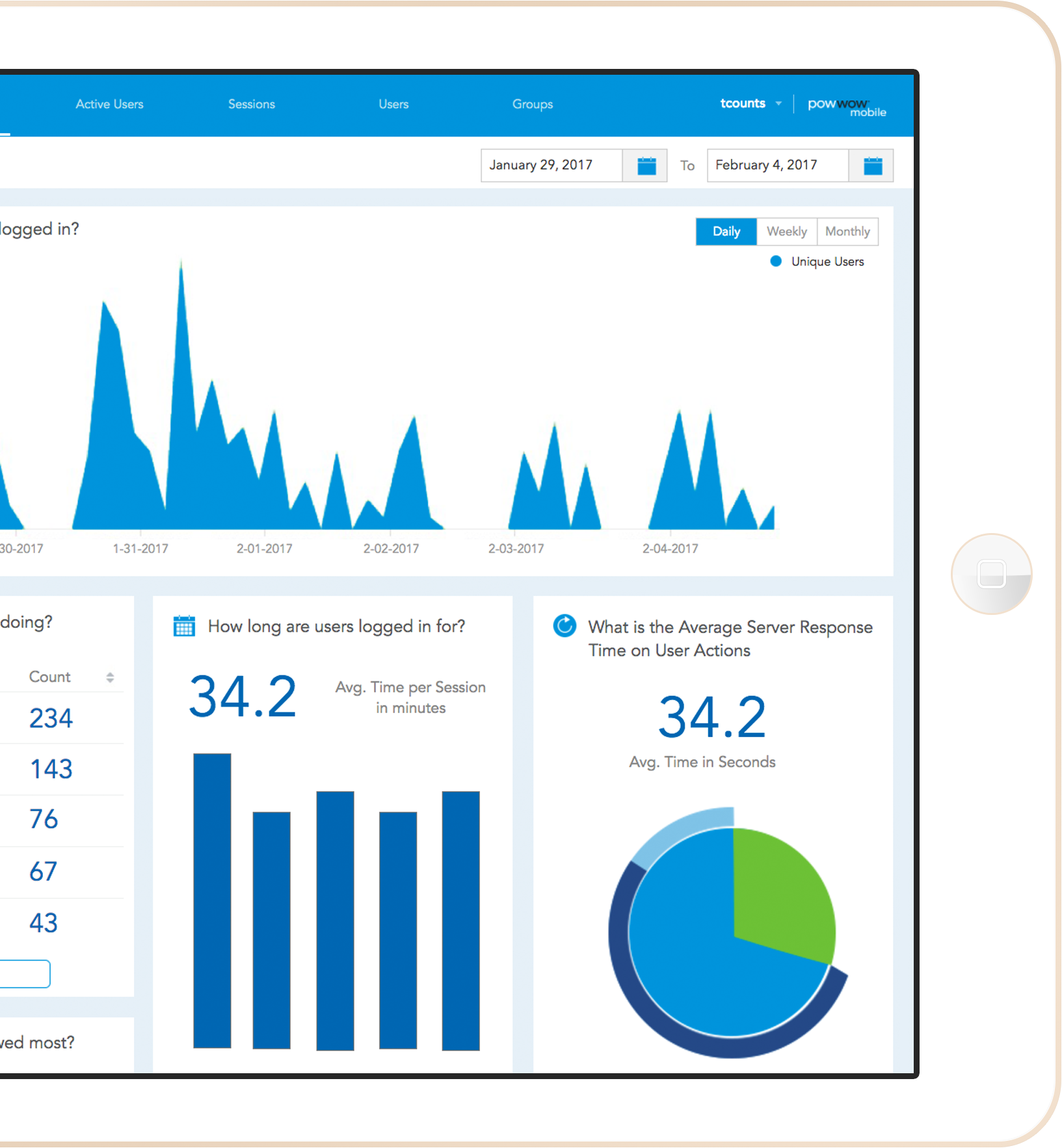This screenshot has width=1062, height=1148.
Task: Go to the Groups tab
Action: tap(532, 104)
